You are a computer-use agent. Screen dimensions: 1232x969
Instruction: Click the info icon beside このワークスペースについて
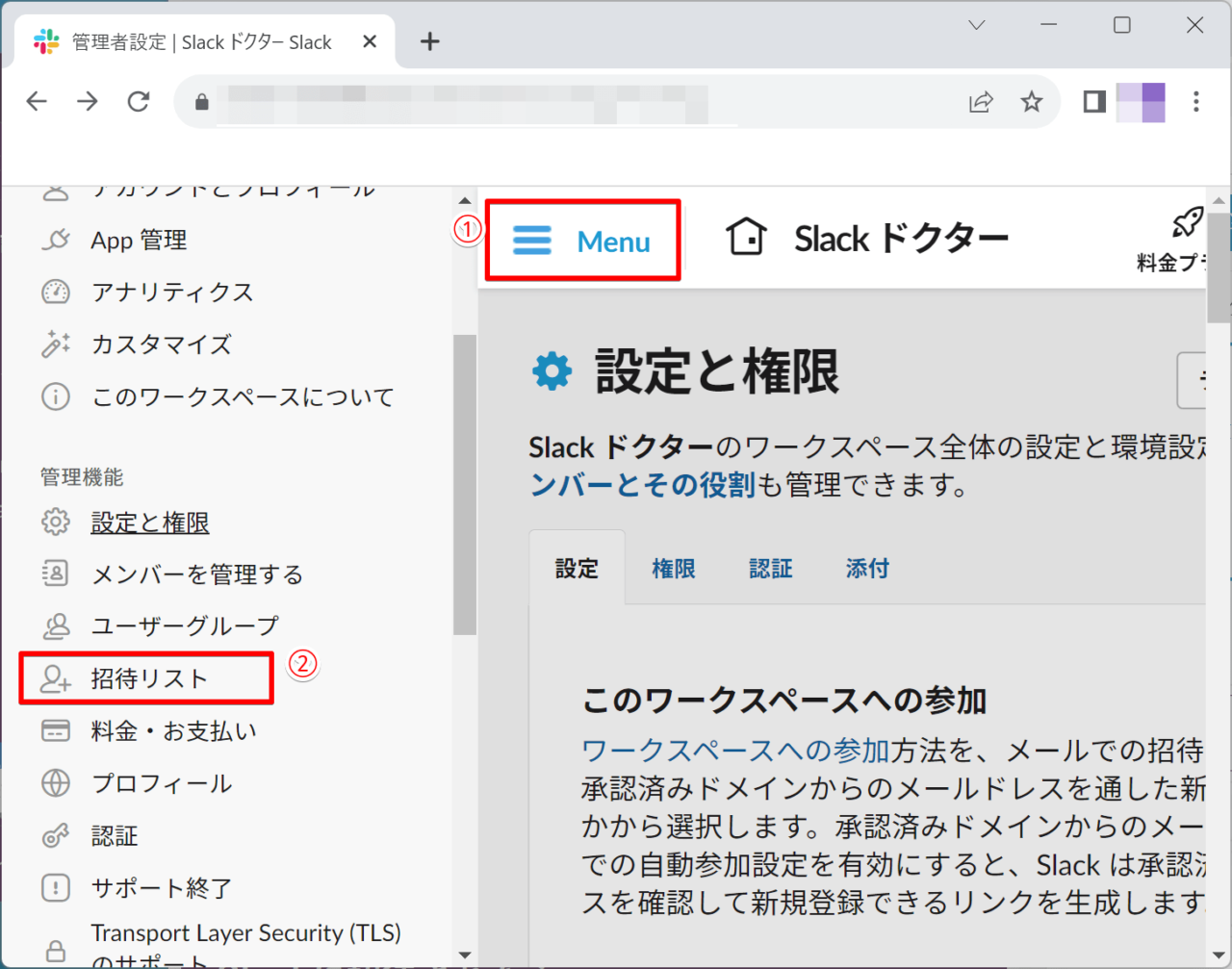point(56,396)
